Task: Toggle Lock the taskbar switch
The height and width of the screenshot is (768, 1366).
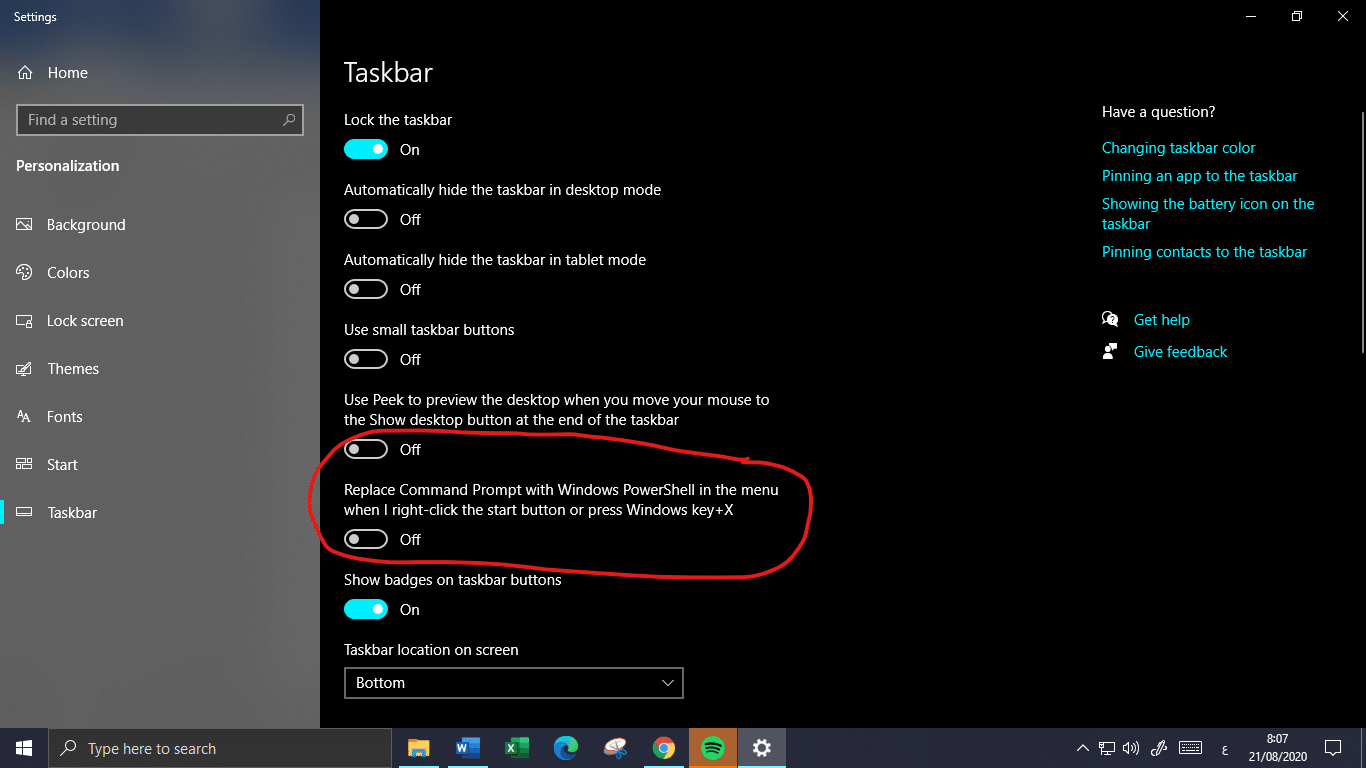Action: [x=366, y=149]
